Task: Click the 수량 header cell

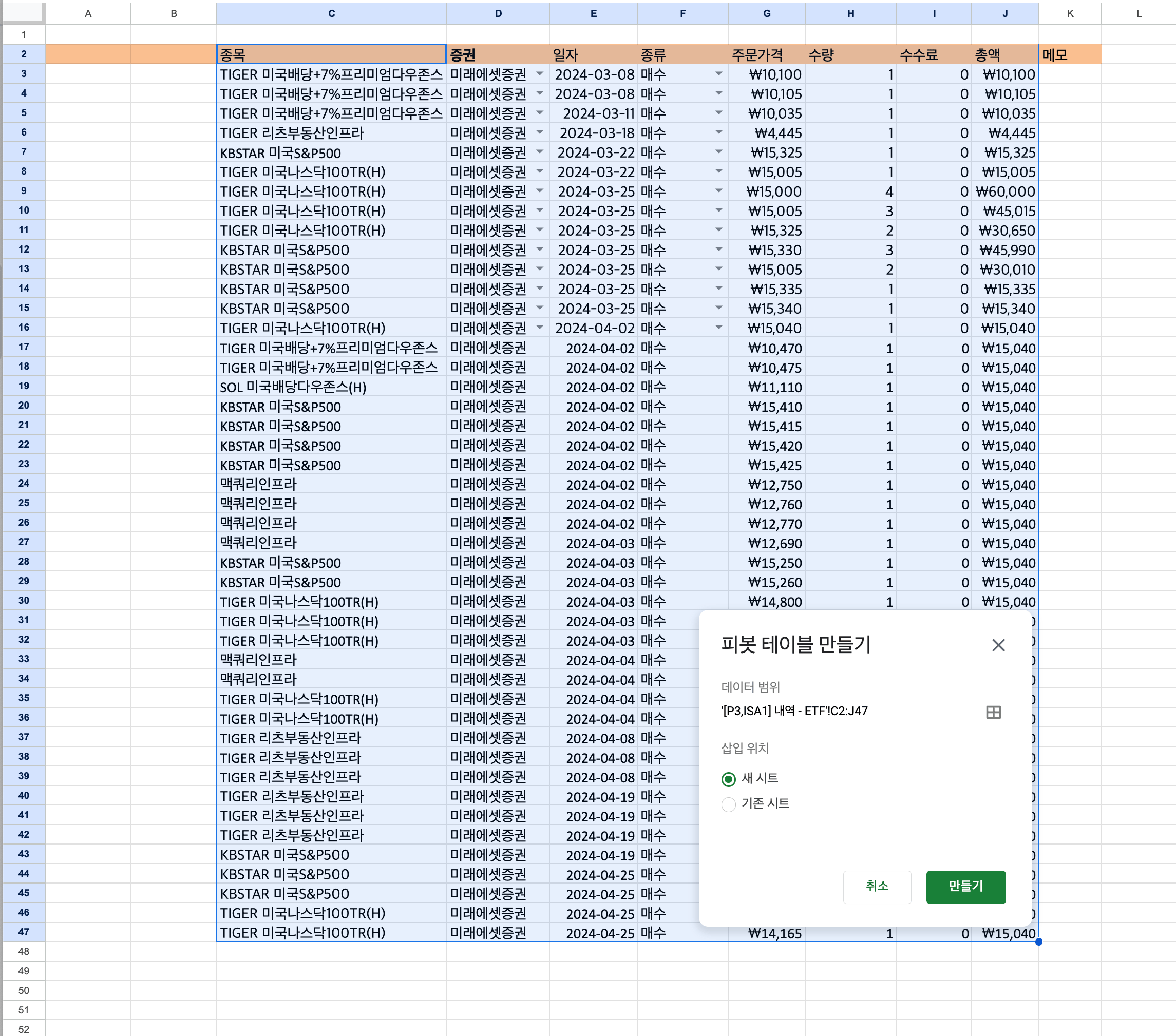Action: (850, 54)
